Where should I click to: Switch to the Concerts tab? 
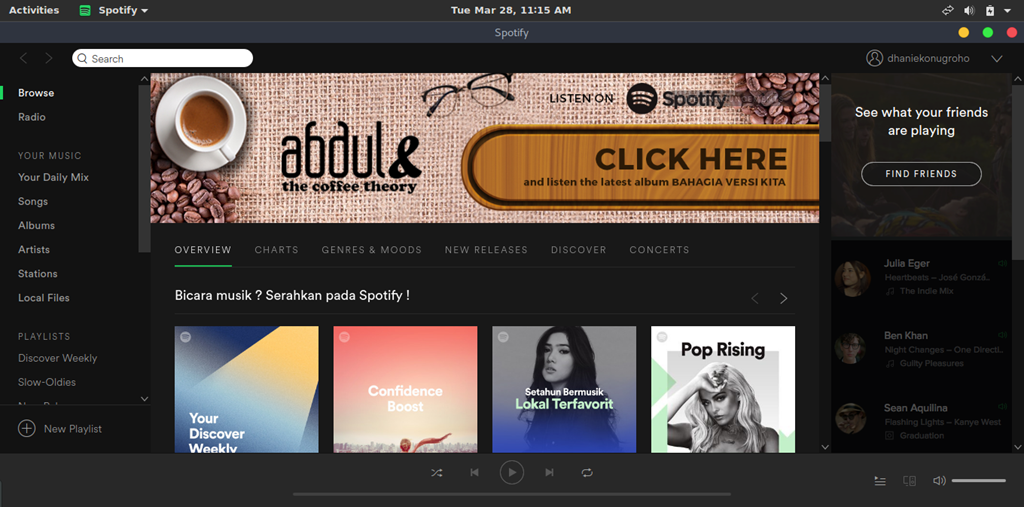tap(659, 250)
